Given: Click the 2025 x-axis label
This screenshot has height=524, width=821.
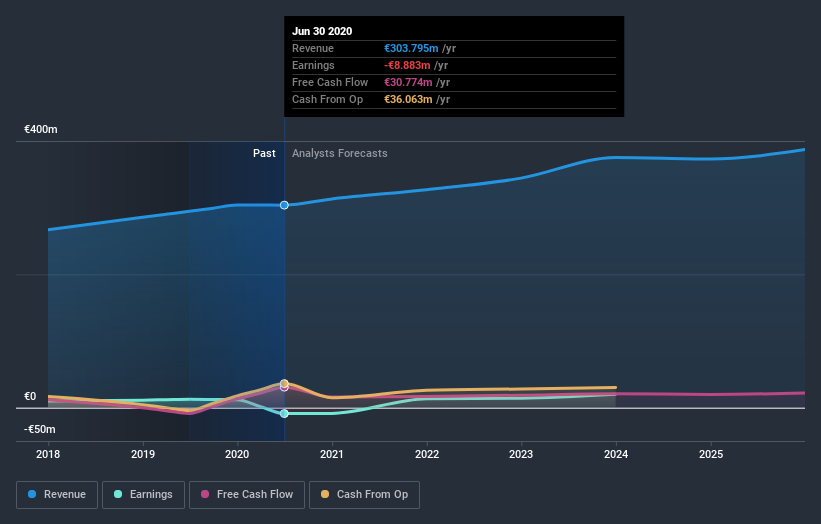Looking at the screenshot, I should [711, 454].
